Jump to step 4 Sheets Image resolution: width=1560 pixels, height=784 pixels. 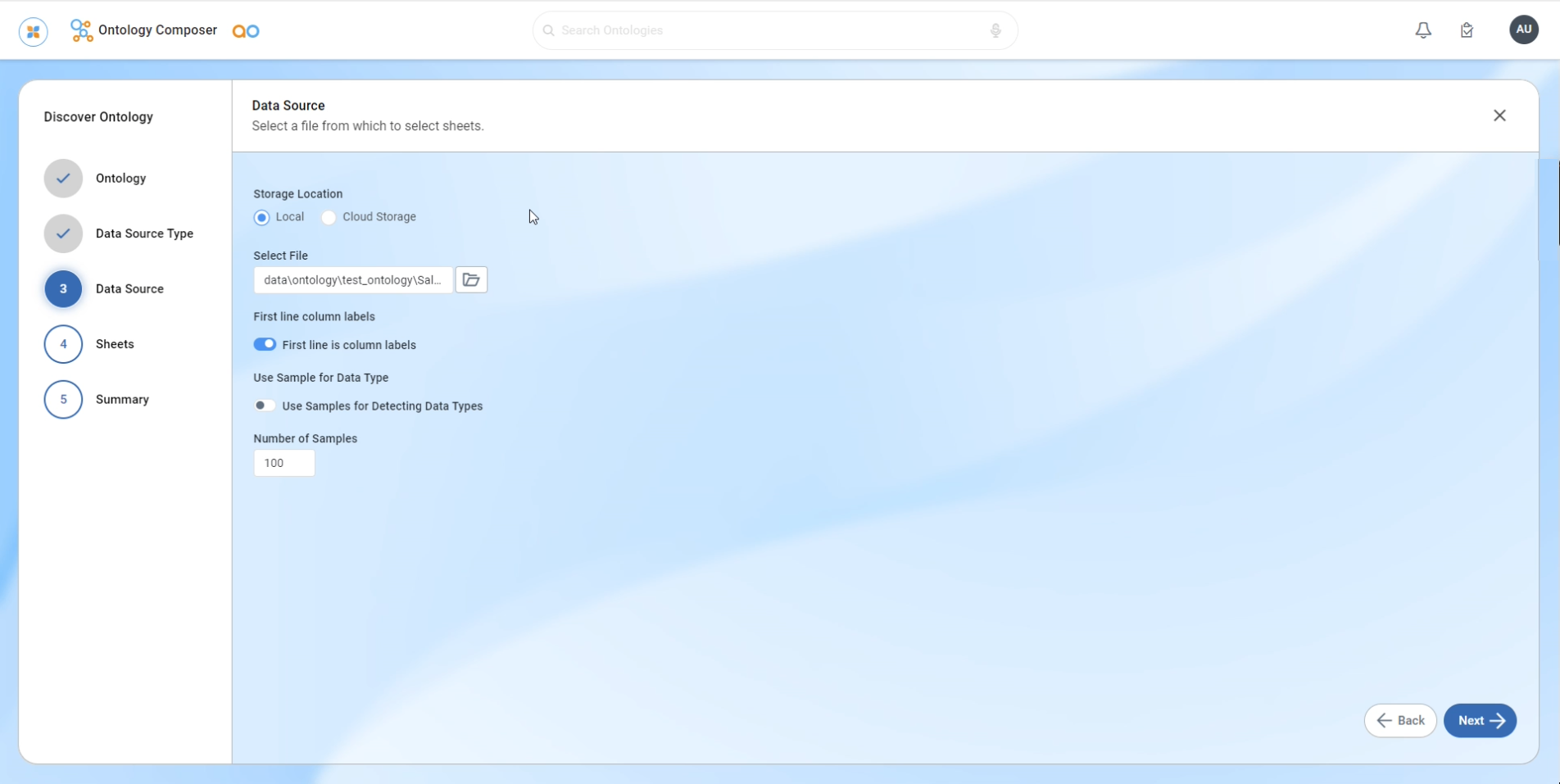click(x=63, y=344)
